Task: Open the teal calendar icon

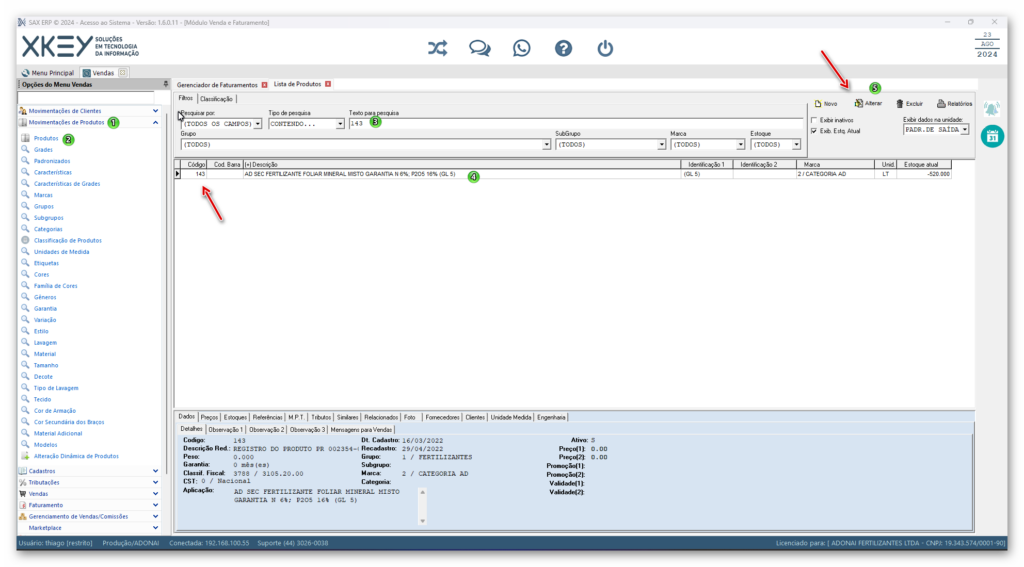Action: [x=992, y=136]
